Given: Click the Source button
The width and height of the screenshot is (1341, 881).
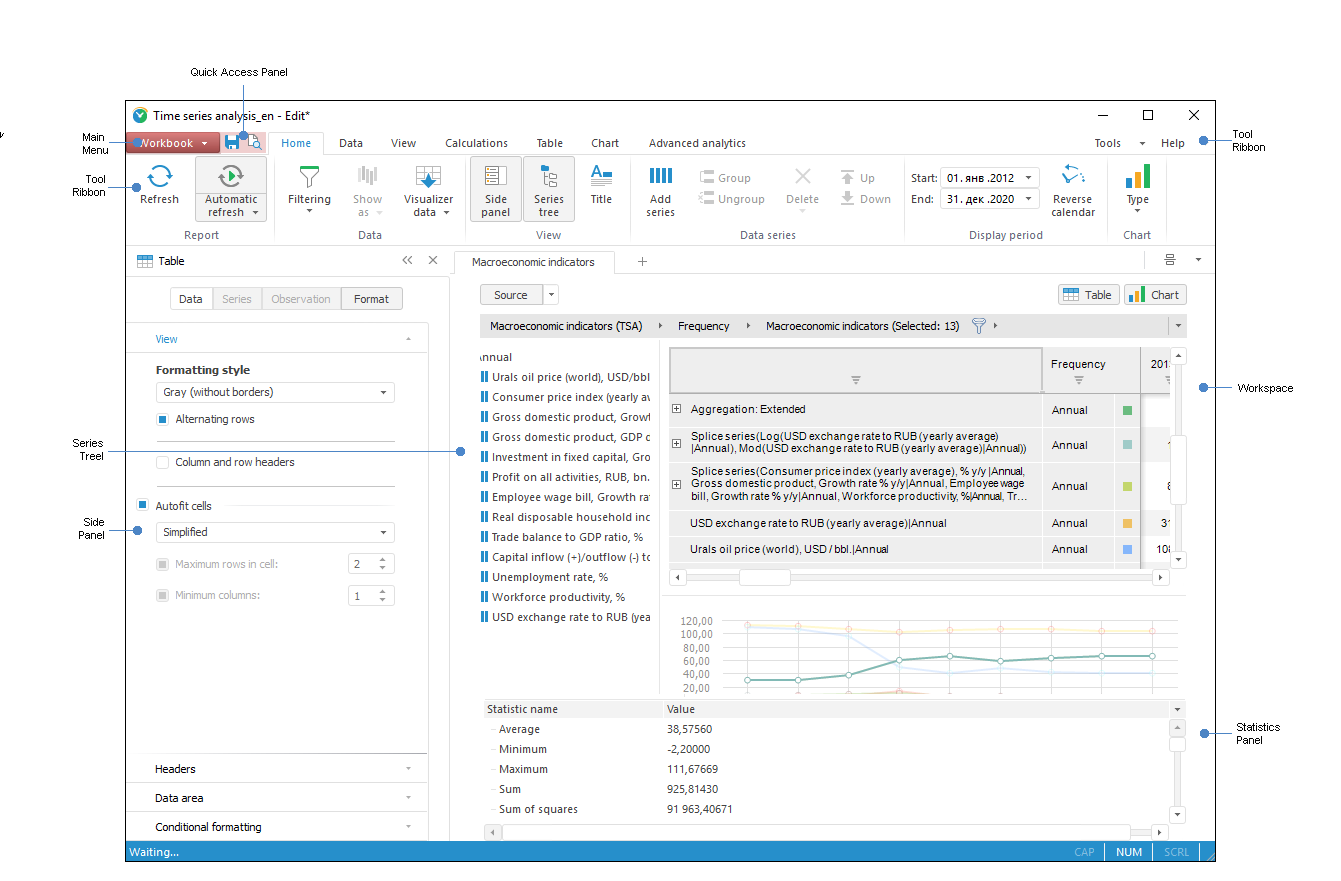Looking at the screenshot, I should [511, 295].
